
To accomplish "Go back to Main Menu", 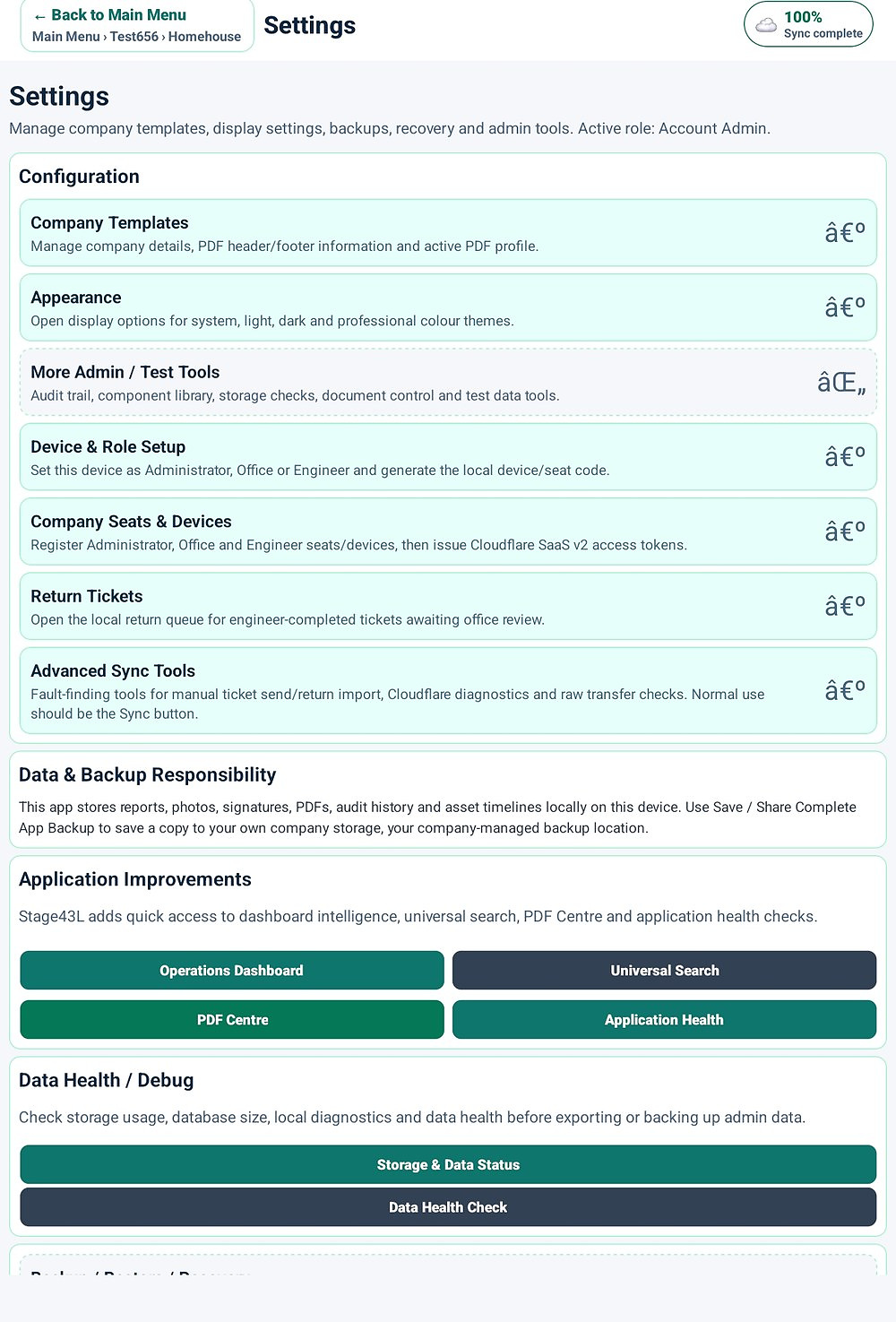I will click(x=109, y=15).
